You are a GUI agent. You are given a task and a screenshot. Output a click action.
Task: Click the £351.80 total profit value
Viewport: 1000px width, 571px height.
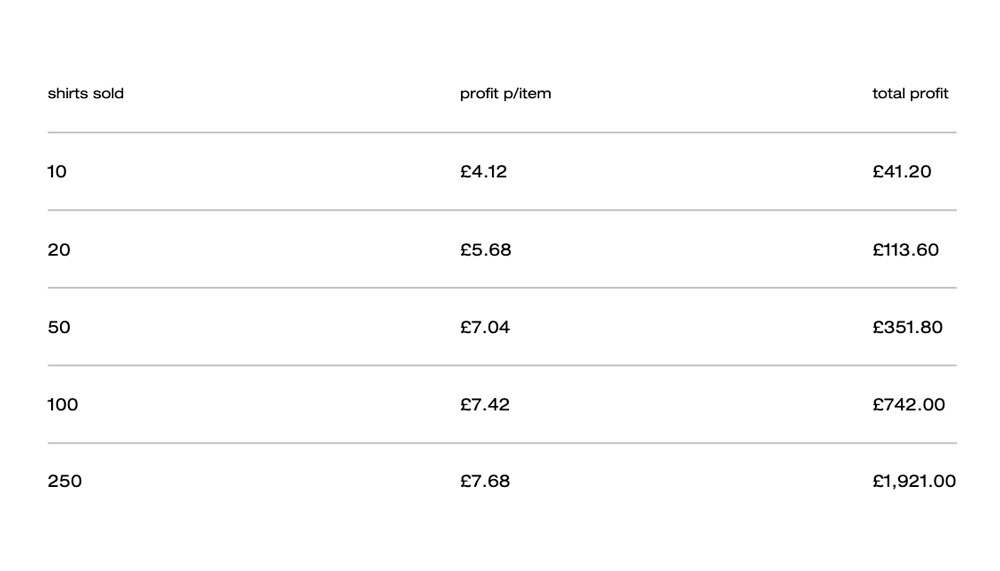coord(907,327)
